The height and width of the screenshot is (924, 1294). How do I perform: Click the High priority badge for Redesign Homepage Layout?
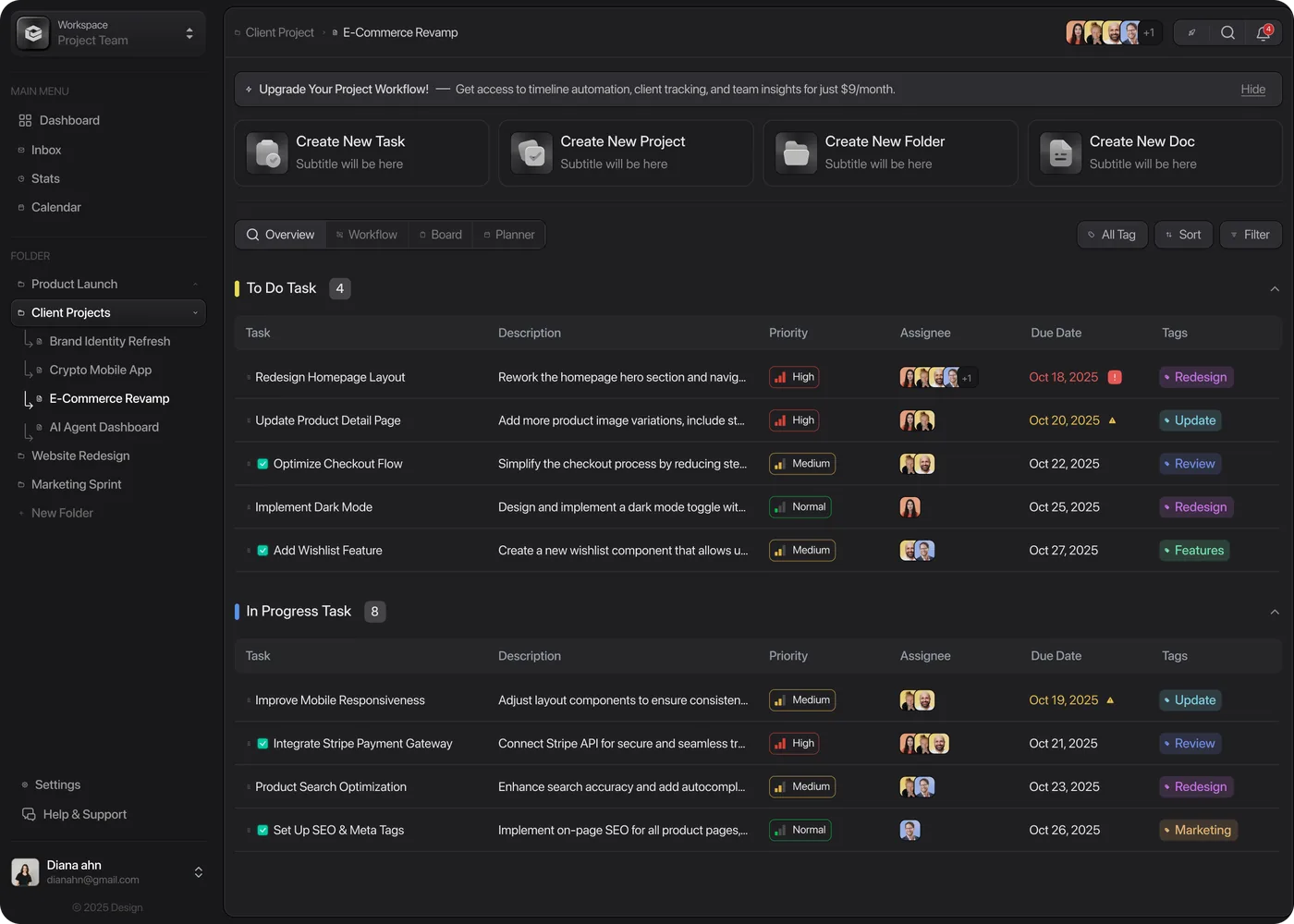(x=795, y=377)
